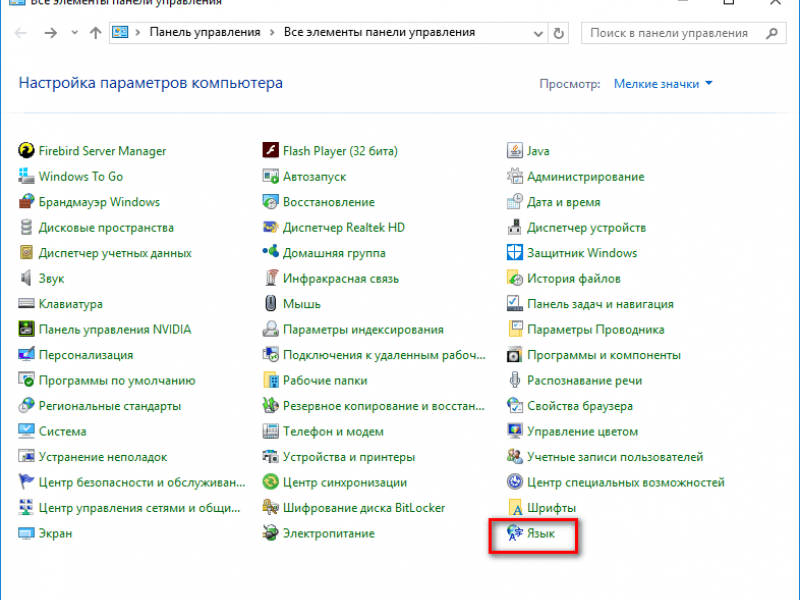Image resolution: width=800 pixels, height=600 pixels.
Task: Open the Java icon
Action: coord(515,151)
